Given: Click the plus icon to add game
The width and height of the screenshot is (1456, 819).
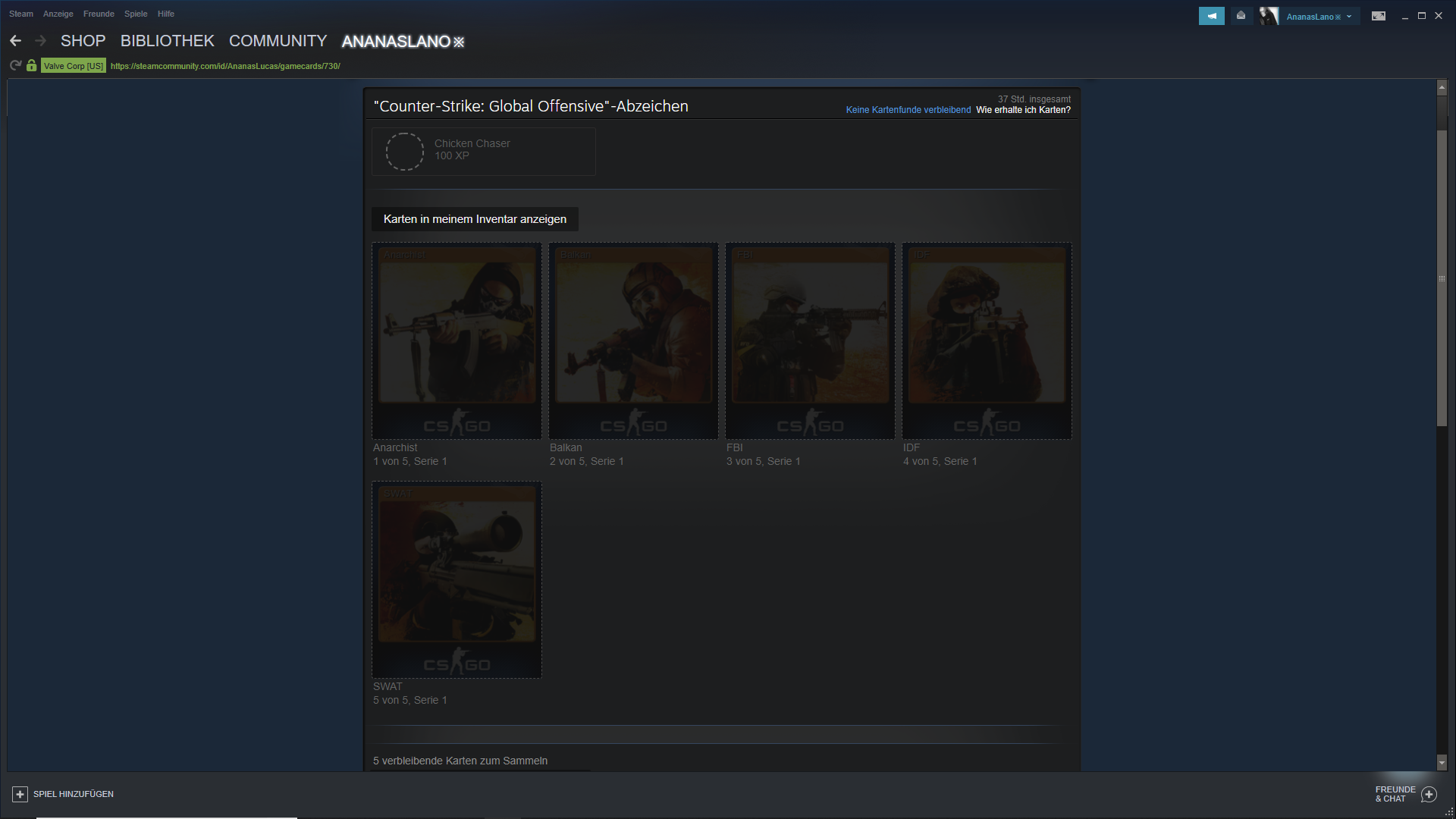Looking at the screenshot, I should [20, 794].
